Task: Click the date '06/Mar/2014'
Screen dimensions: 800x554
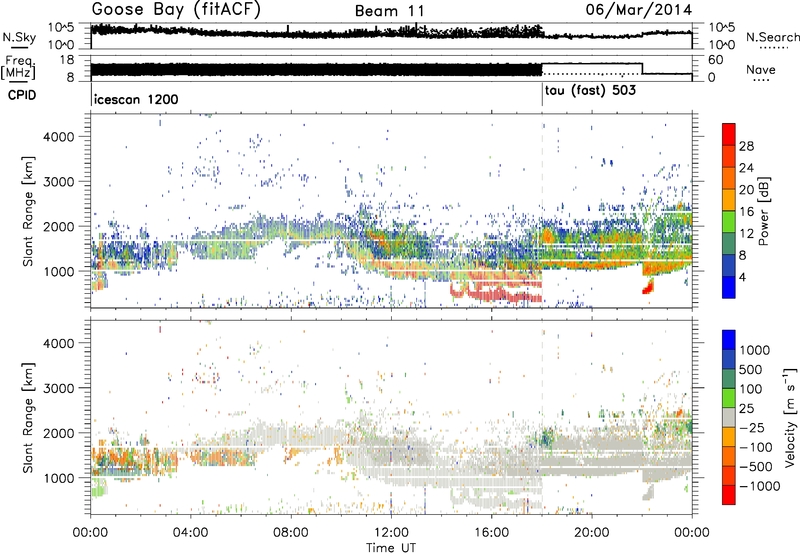Action: (x=638, y=9)
